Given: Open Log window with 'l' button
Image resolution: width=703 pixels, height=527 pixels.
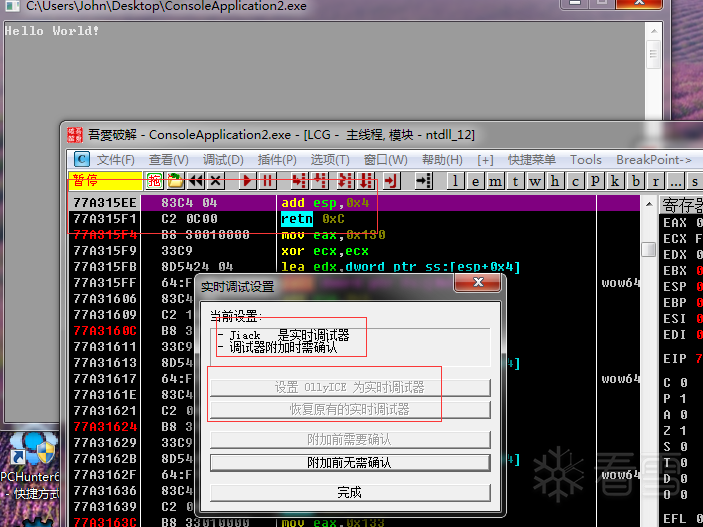Looking at the screenshot, I should pos(456,181).
